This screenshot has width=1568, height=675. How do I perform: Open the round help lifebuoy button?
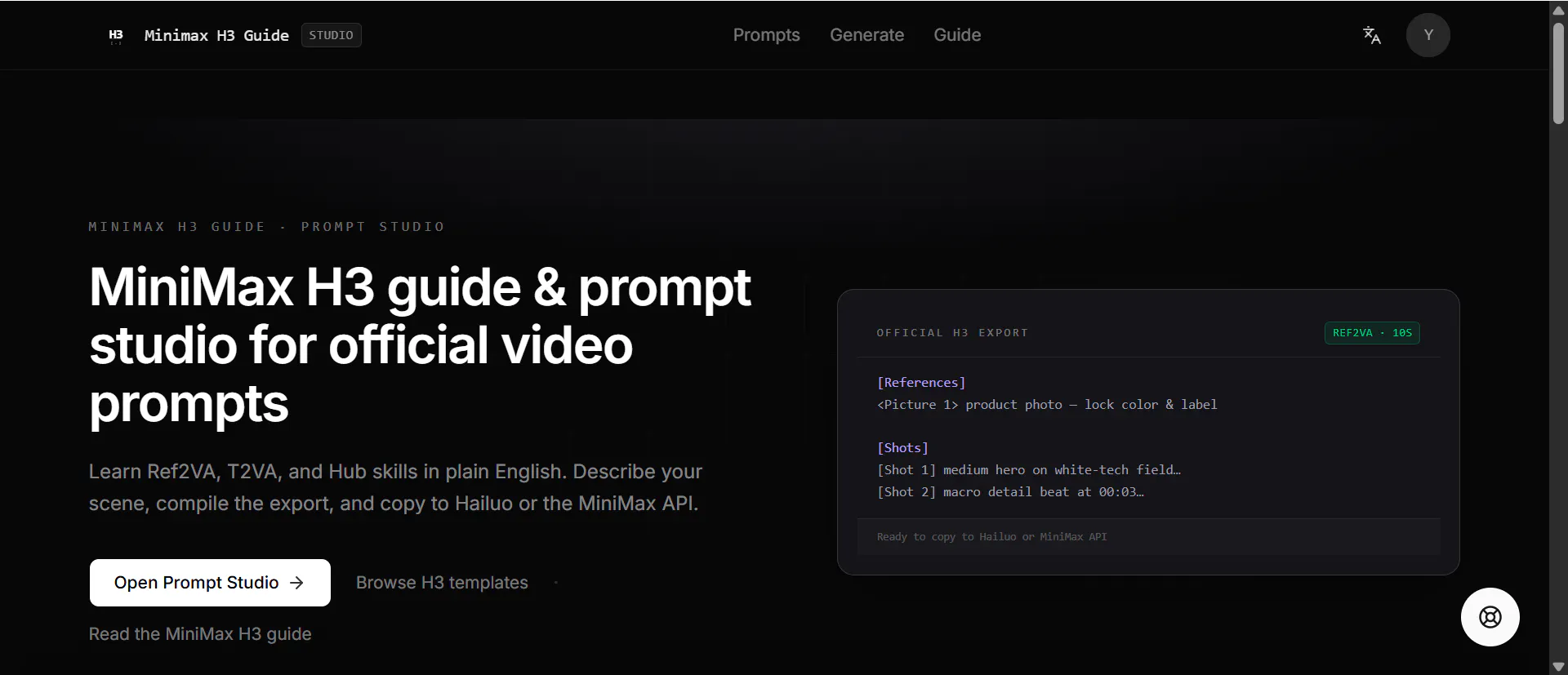pos(1490,617)
